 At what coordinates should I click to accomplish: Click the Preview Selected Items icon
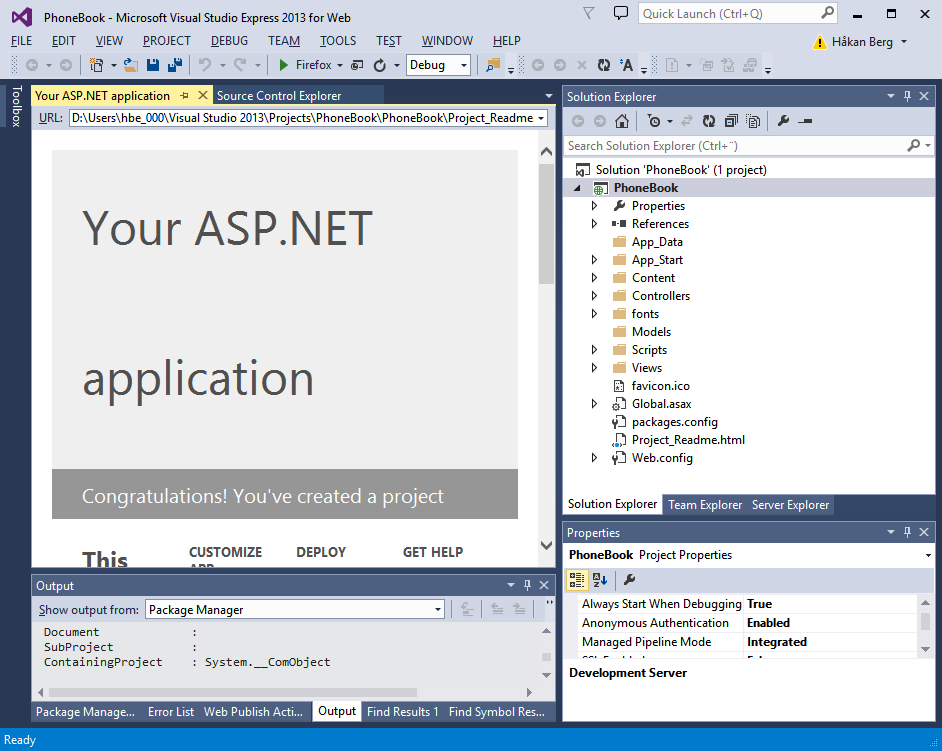(x=805, y=121)
